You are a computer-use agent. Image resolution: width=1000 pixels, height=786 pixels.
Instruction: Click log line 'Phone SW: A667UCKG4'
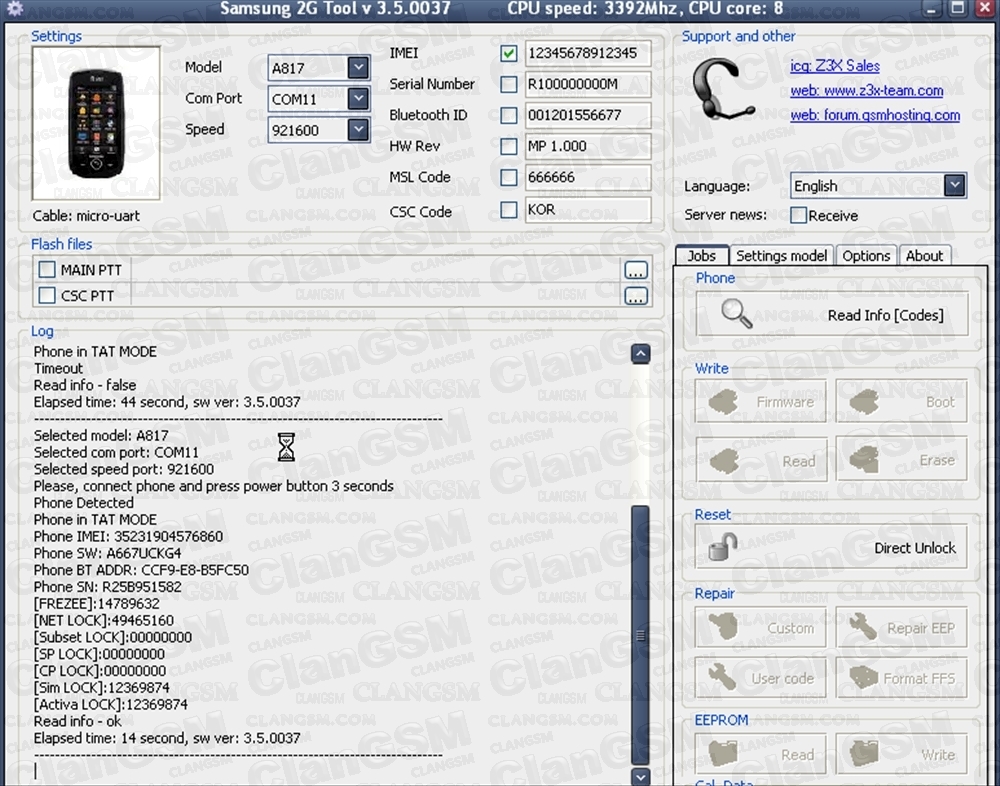click(x=107, y=553)
